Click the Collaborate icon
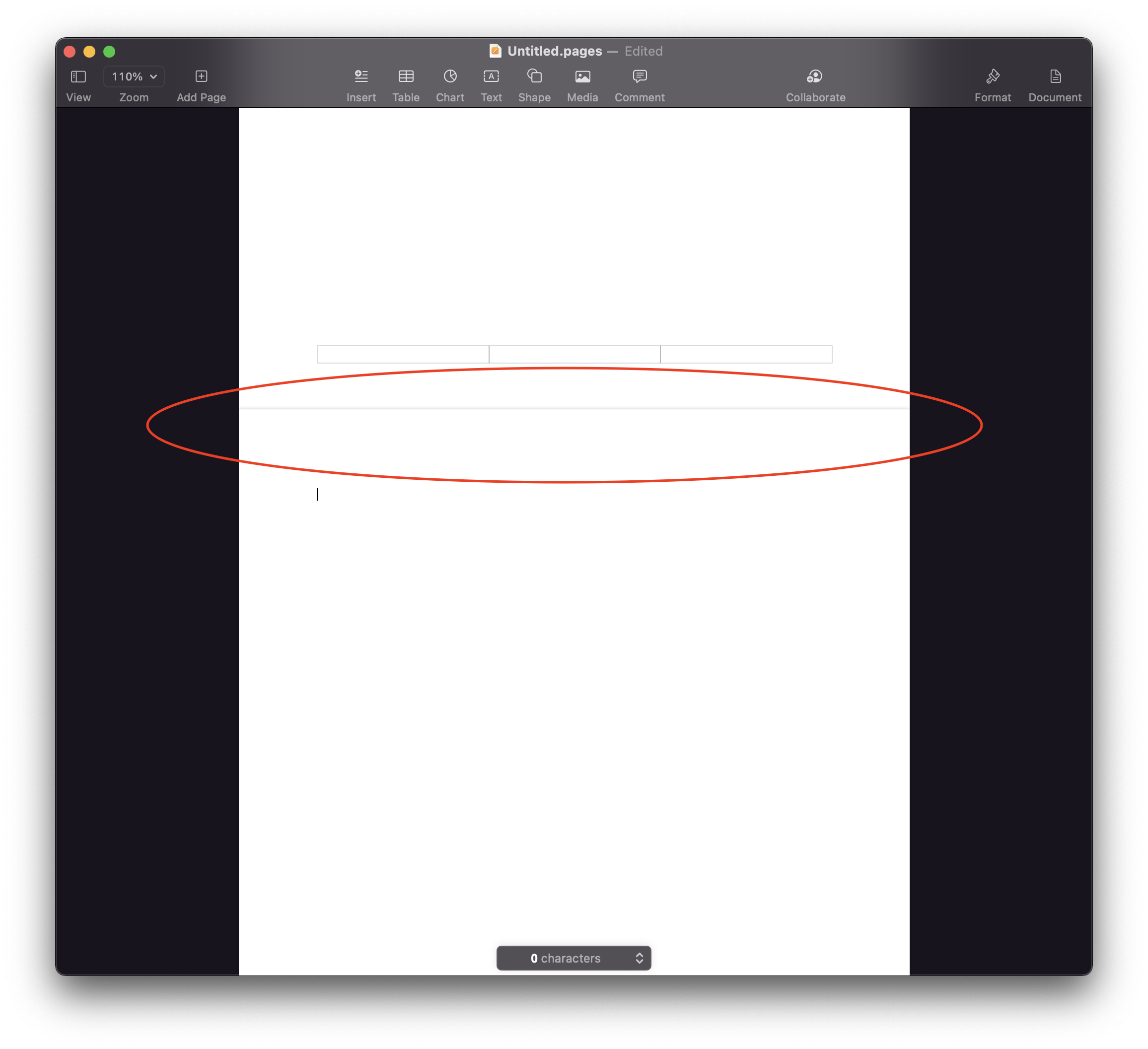 pos(815,76)
